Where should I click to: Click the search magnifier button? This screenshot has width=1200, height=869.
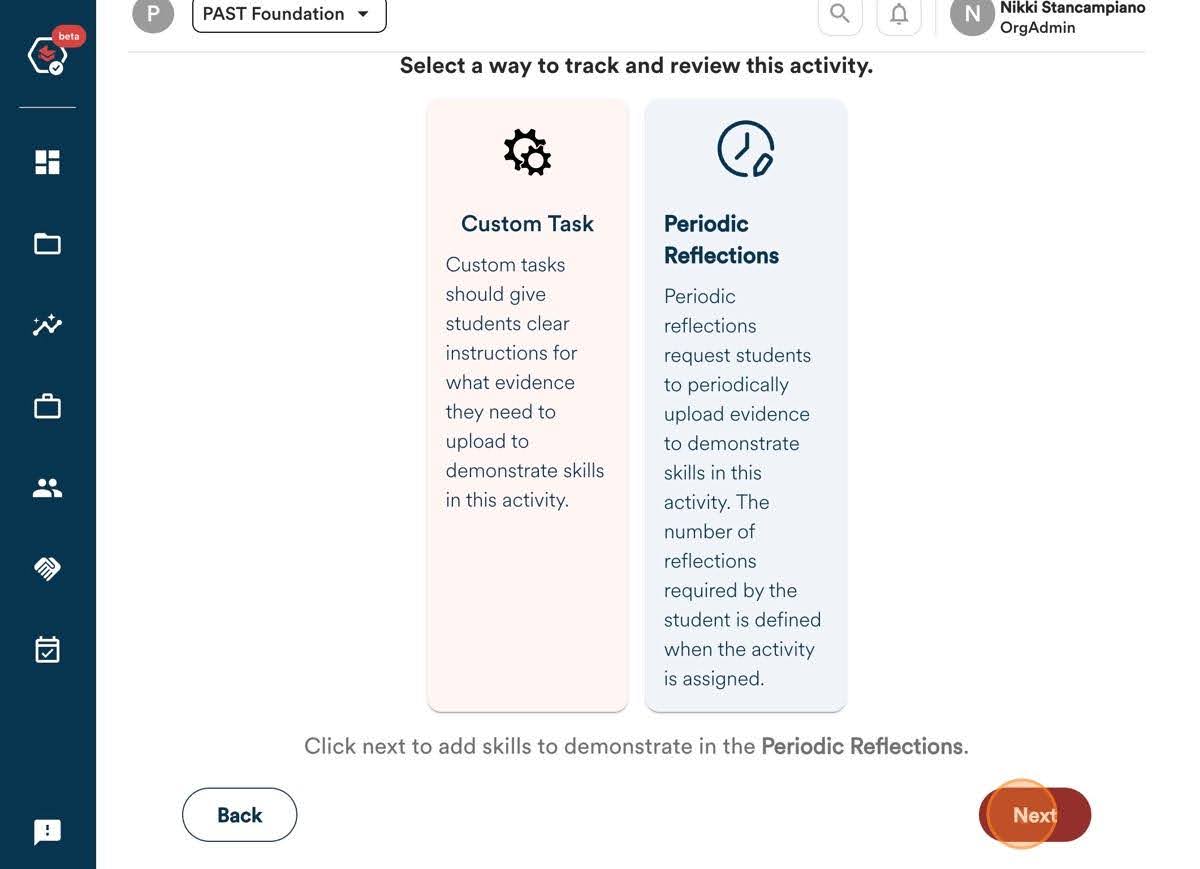point(840,14)
